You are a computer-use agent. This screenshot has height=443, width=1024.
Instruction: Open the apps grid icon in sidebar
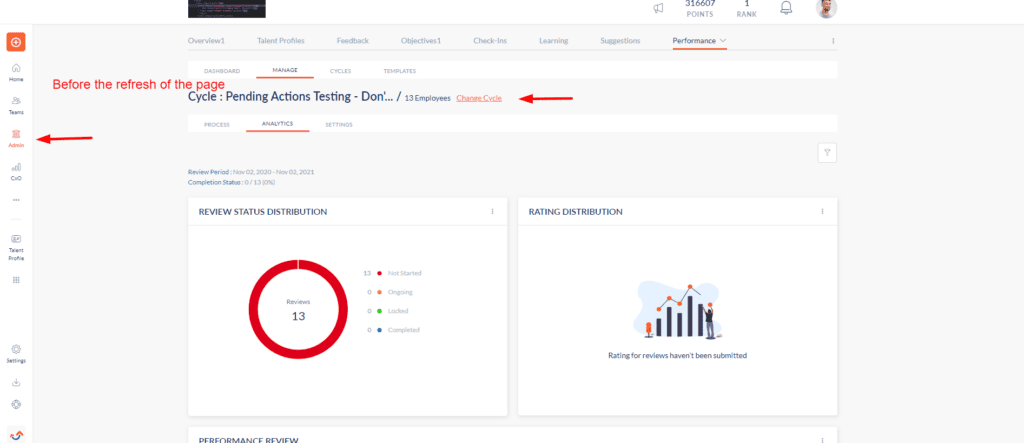pos(16,280)
